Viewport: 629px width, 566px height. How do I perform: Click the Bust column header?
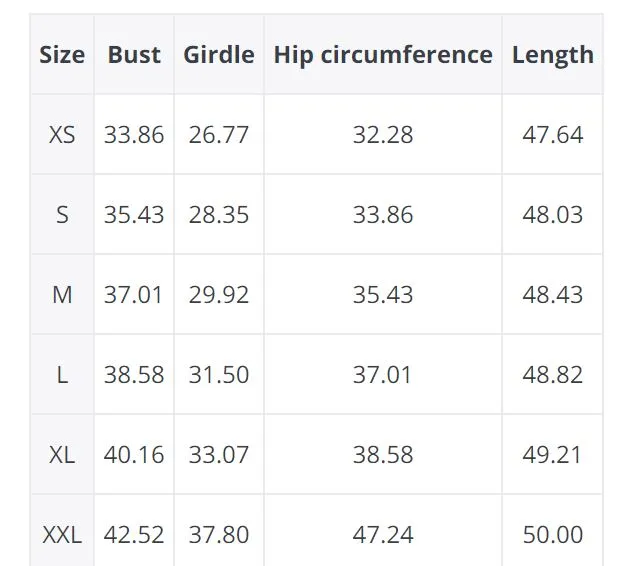(134, 55)
